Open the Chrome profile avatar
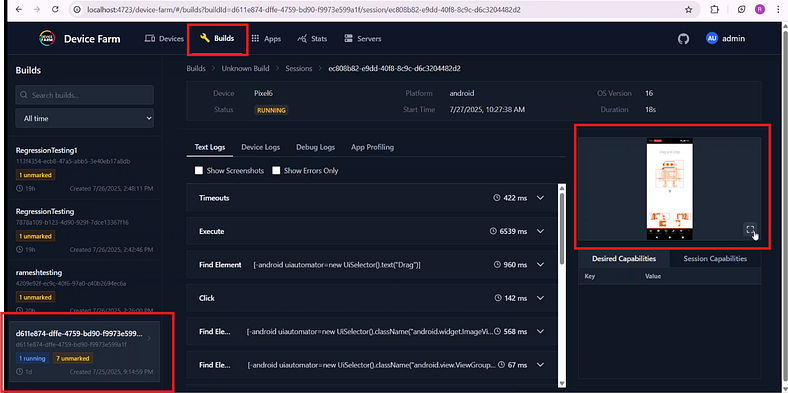788x393 pixels. coord(759,10)
